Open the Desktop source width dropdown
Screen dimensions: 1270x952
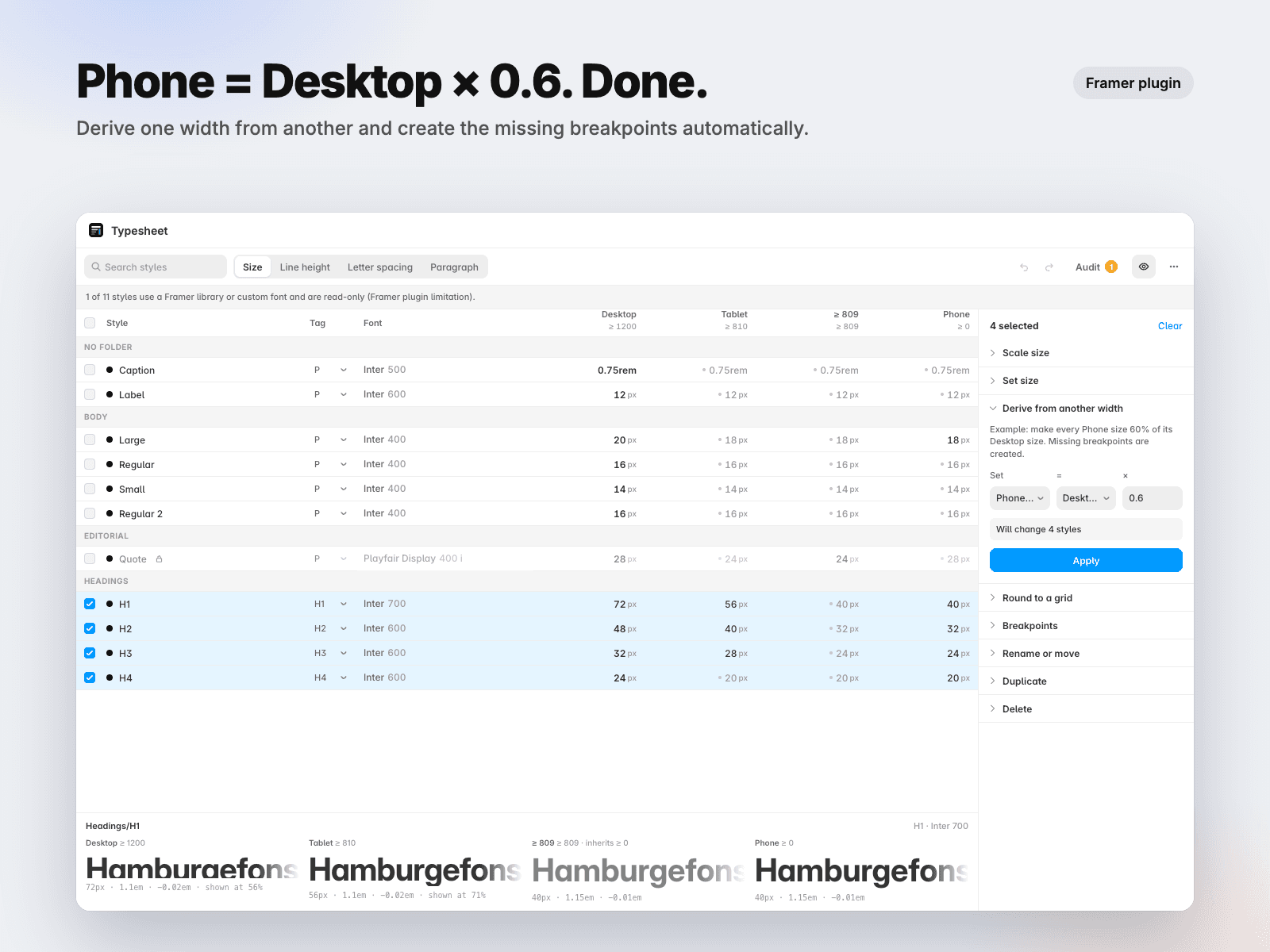pos(1086,498)
